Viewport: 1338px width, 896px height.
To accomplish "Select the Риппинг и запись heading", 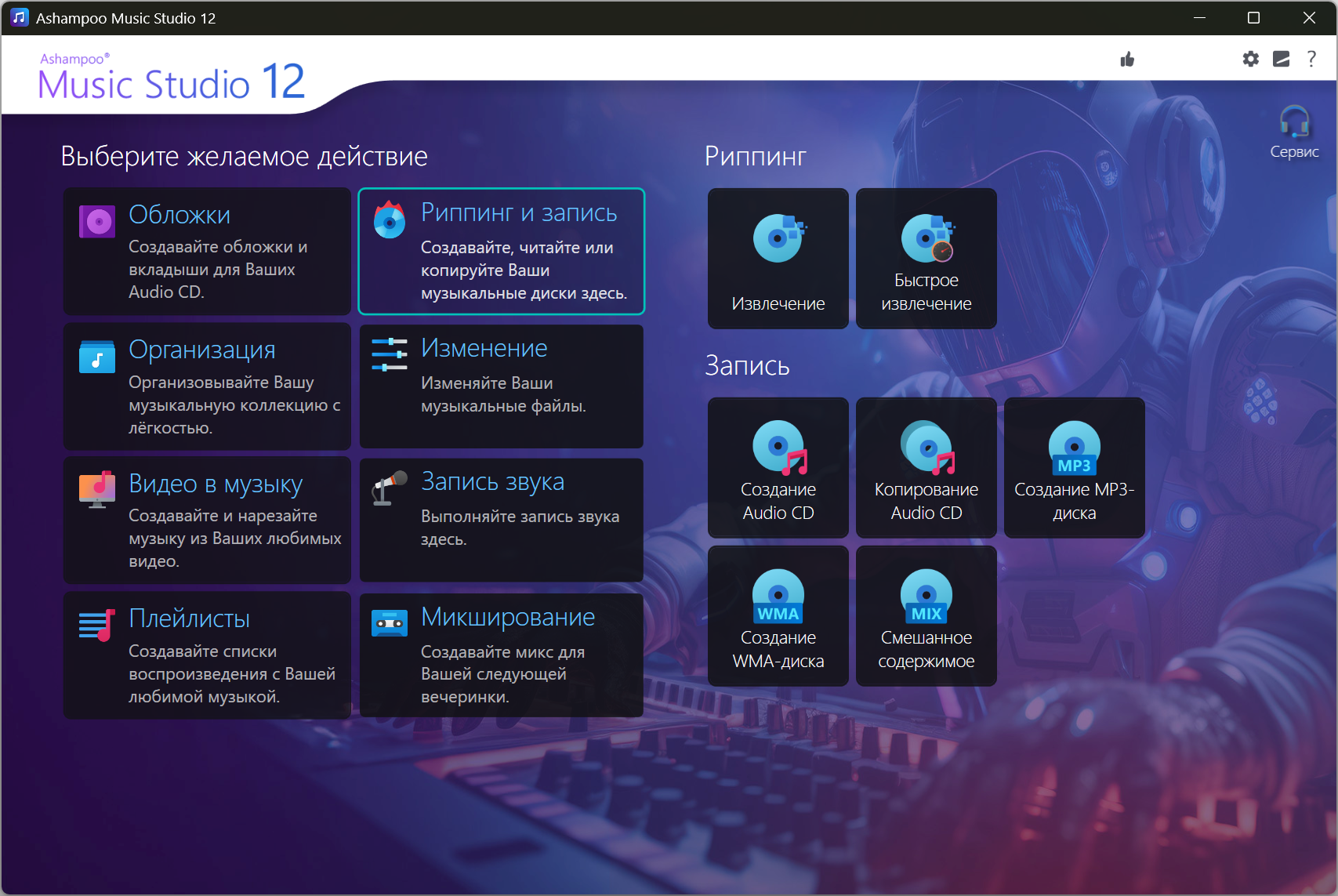I will click(519, 212).
